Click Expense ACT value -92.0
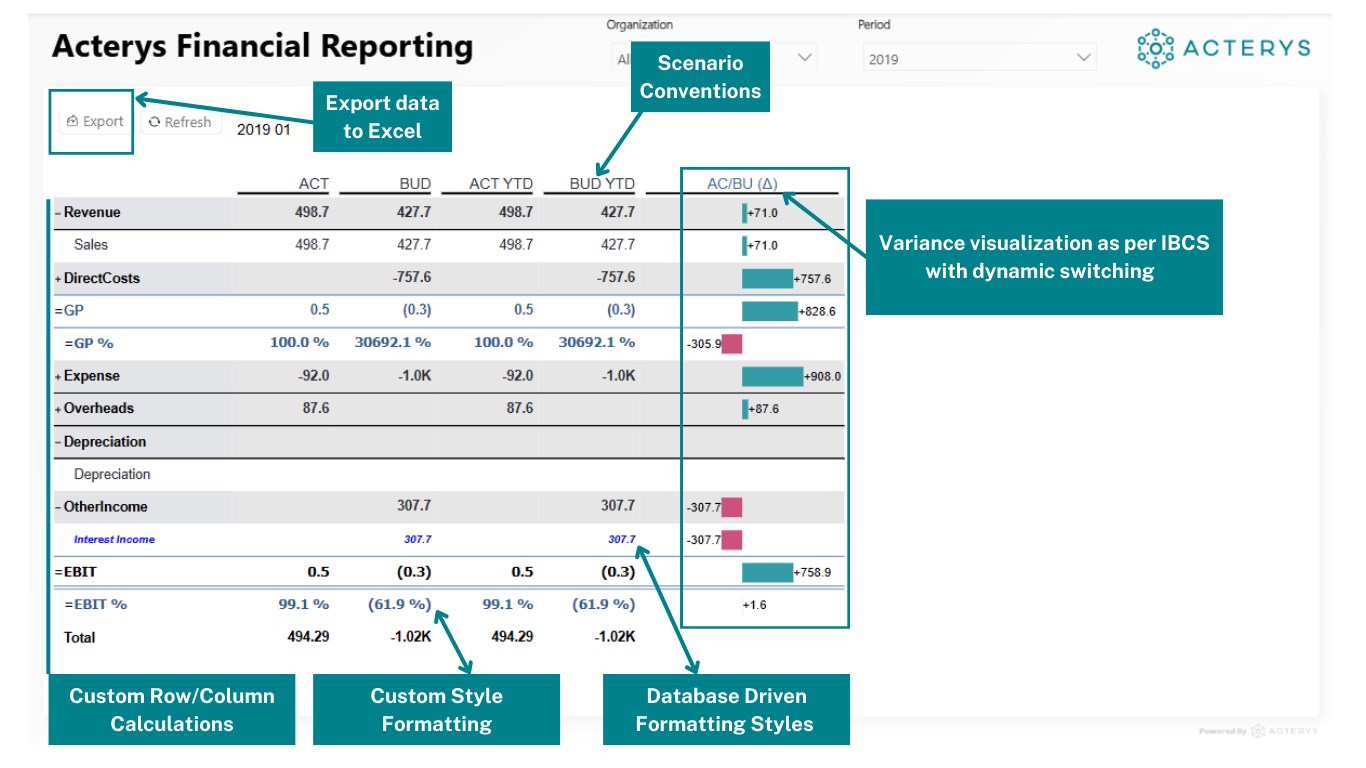Viewport: 1366px width, 768px height. pyautogui.click(x=312, y=377)
